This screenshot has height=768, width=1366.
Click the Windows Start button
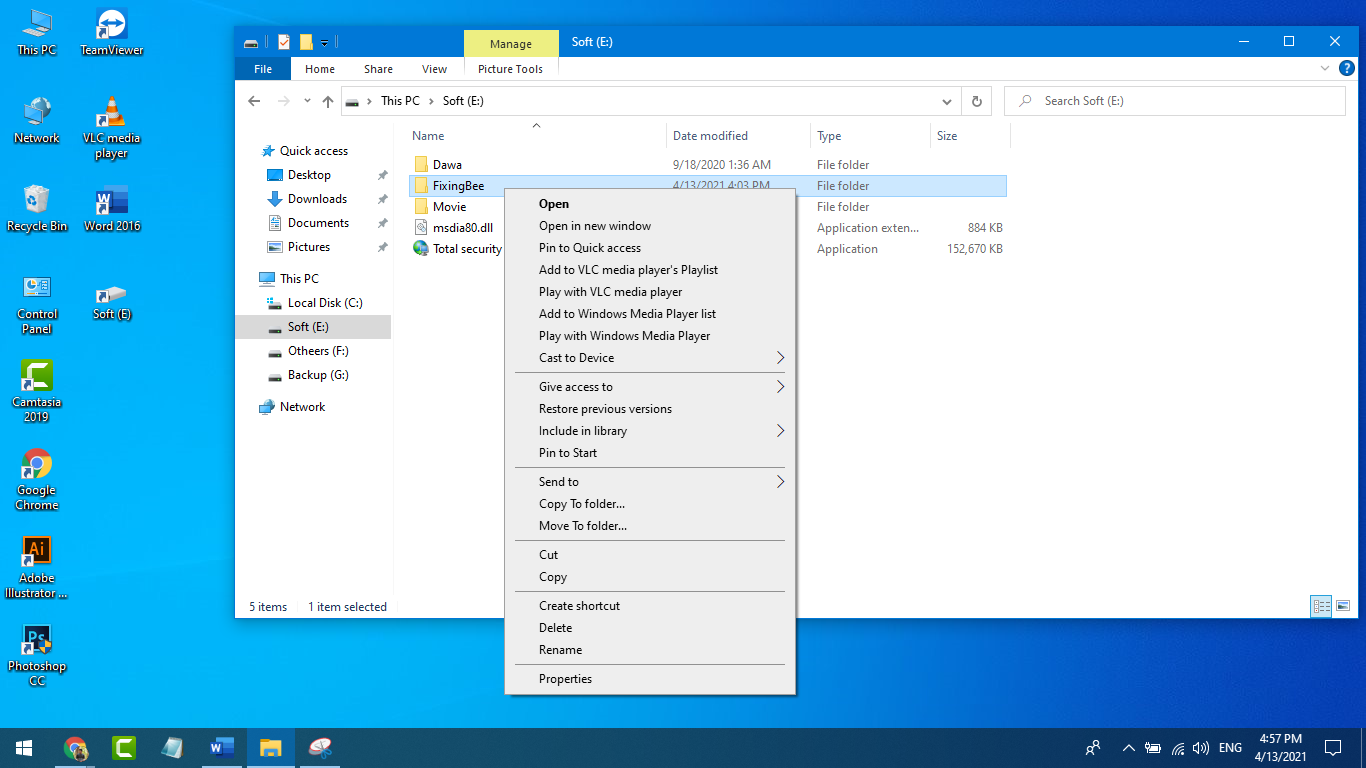click(24, 747)
